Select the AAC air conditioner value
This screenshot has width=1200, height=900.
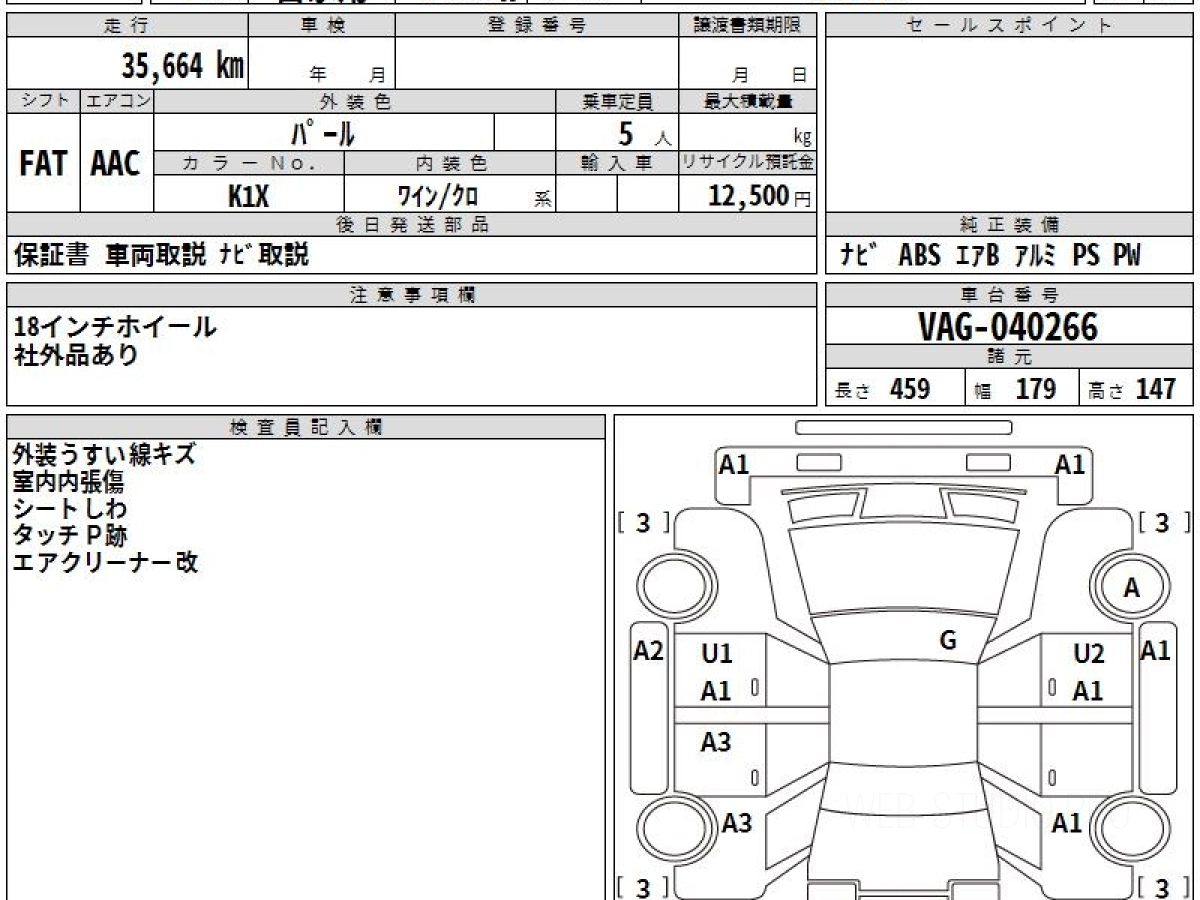click(117, 163)
